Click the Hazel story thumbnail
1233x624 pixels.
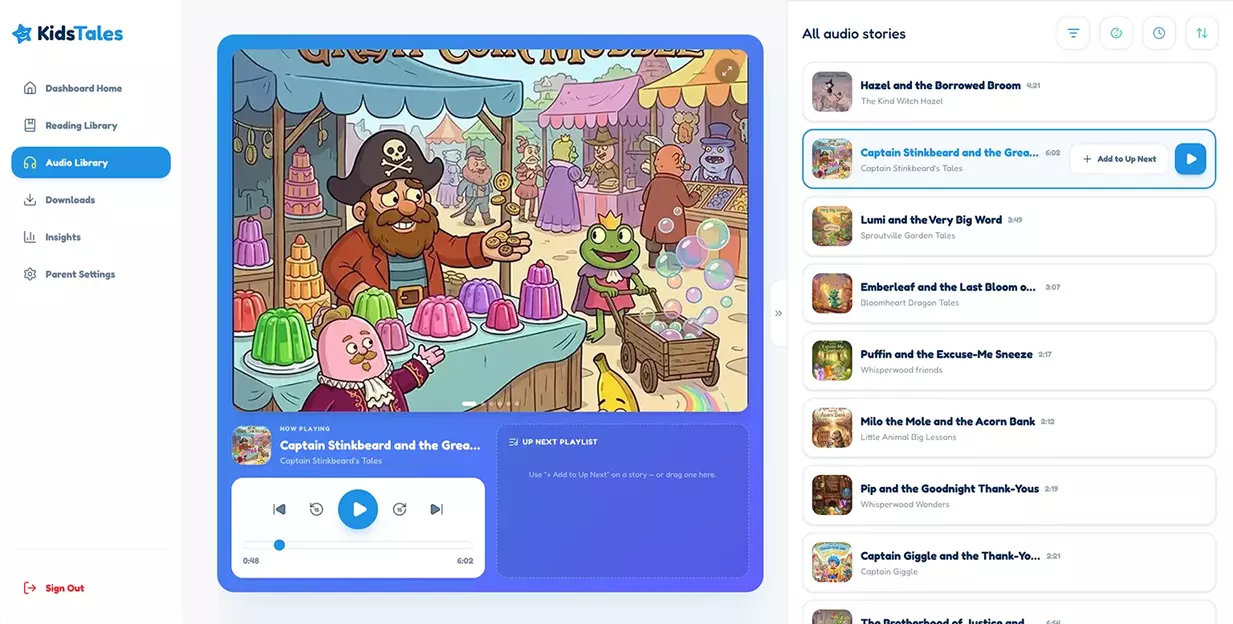point(832,92)
